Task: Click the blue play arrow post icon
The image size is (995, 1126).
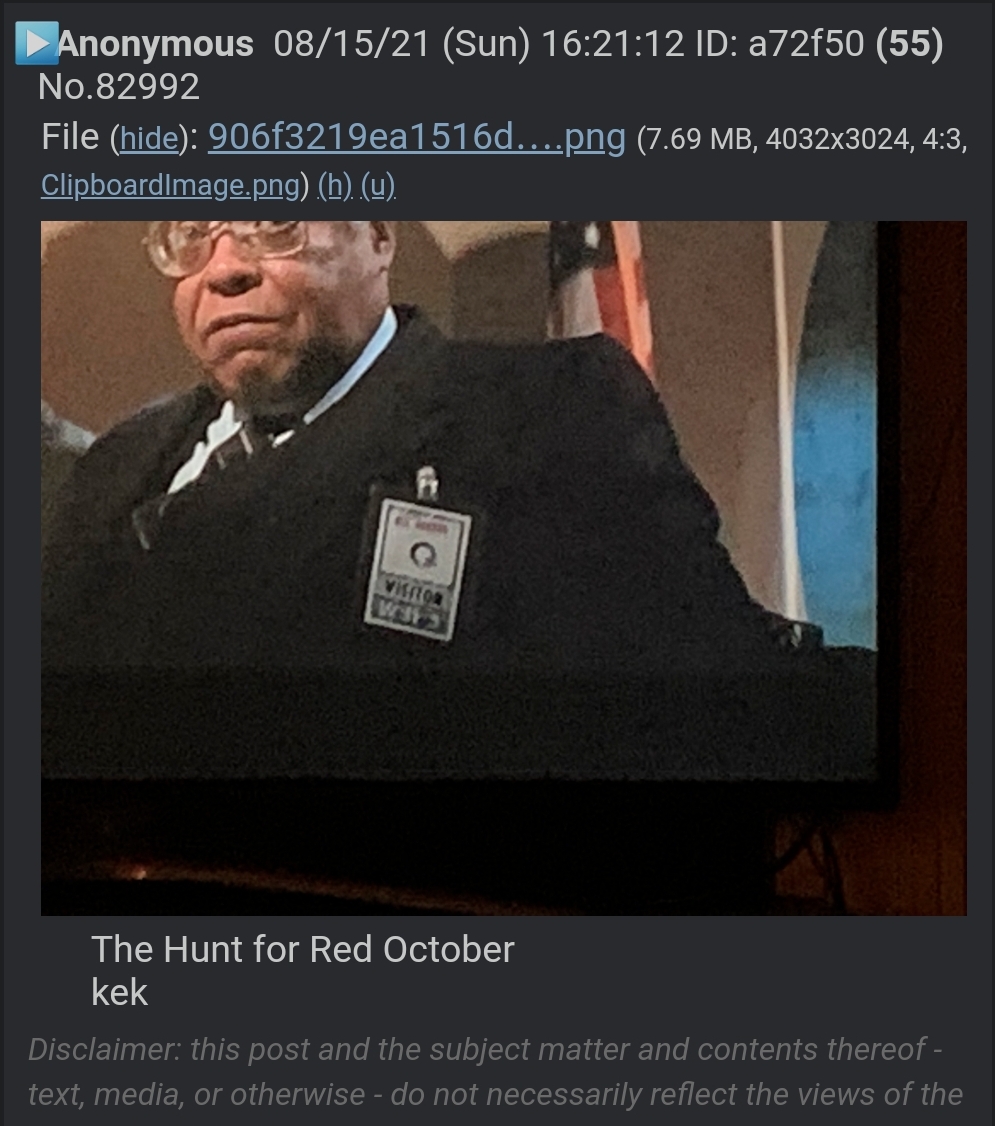Action: click(x=36, y=43)
